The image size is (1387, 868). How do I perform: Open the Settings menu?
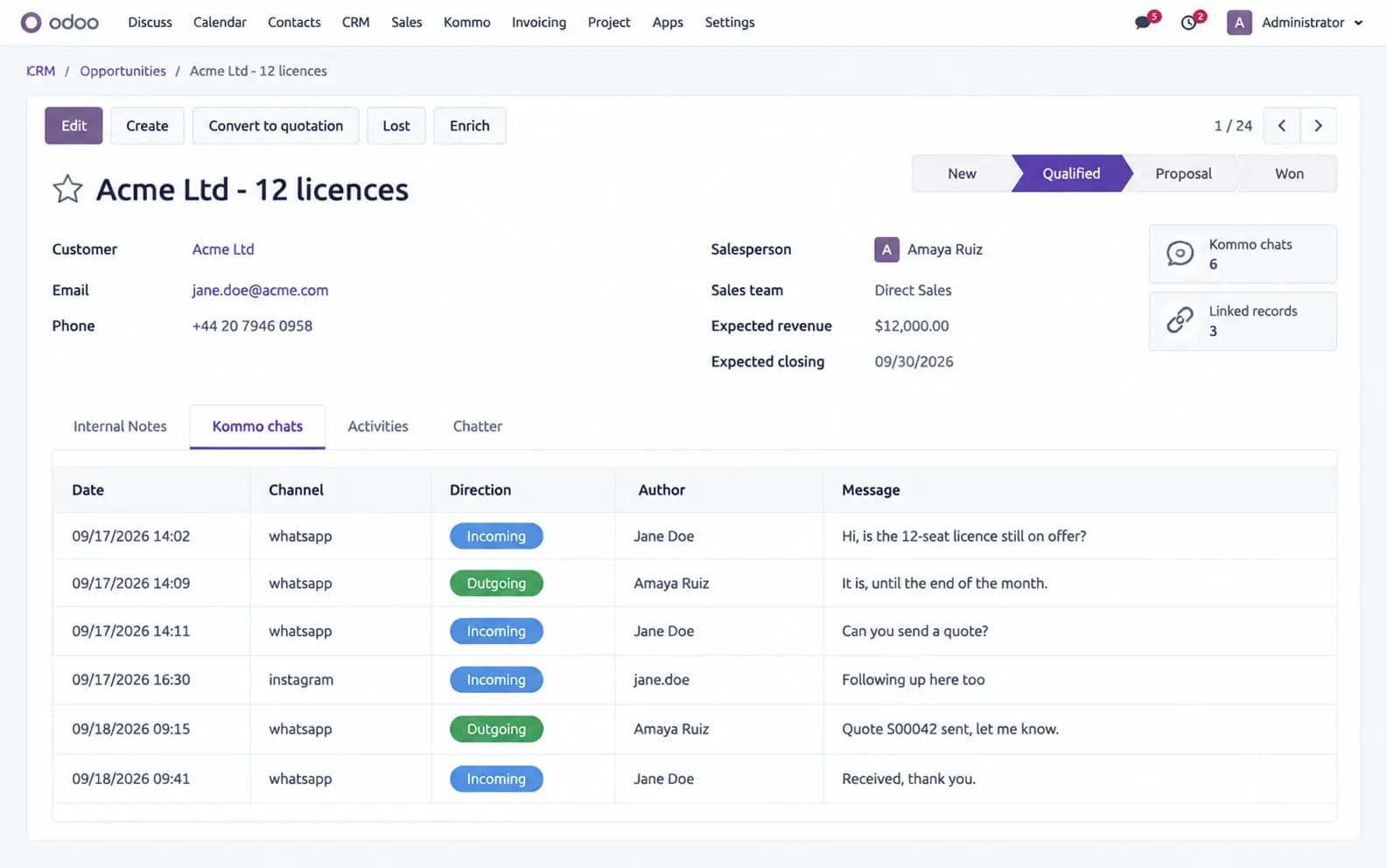730,22
